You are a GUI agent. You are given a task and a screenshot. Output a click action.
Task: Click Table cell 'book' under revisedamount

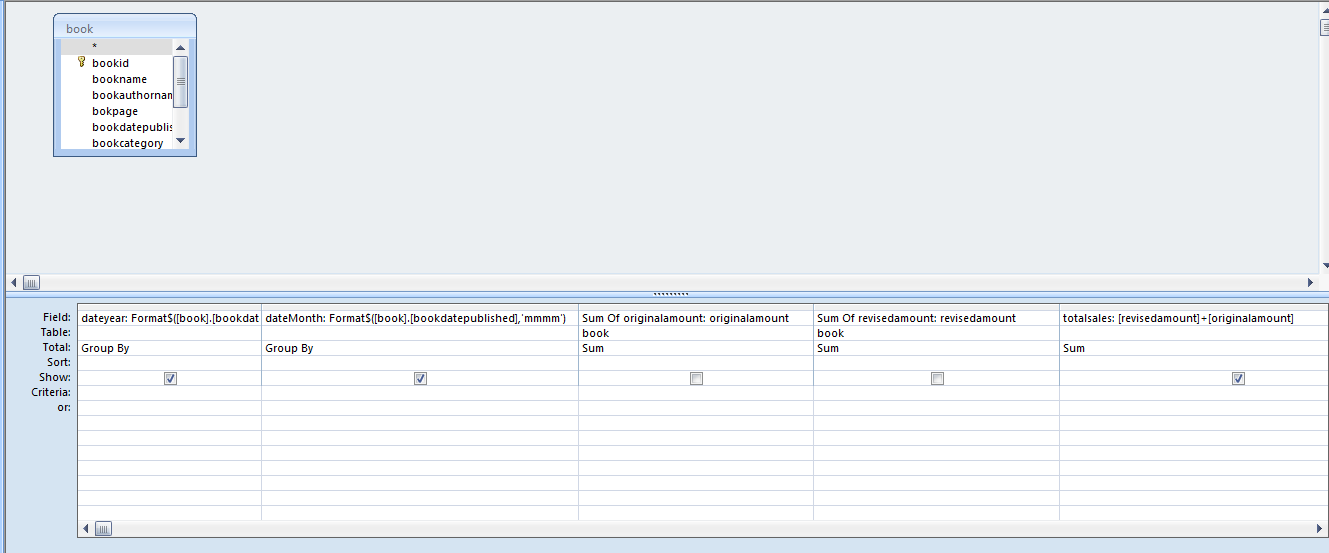click(x=937, y=333)
